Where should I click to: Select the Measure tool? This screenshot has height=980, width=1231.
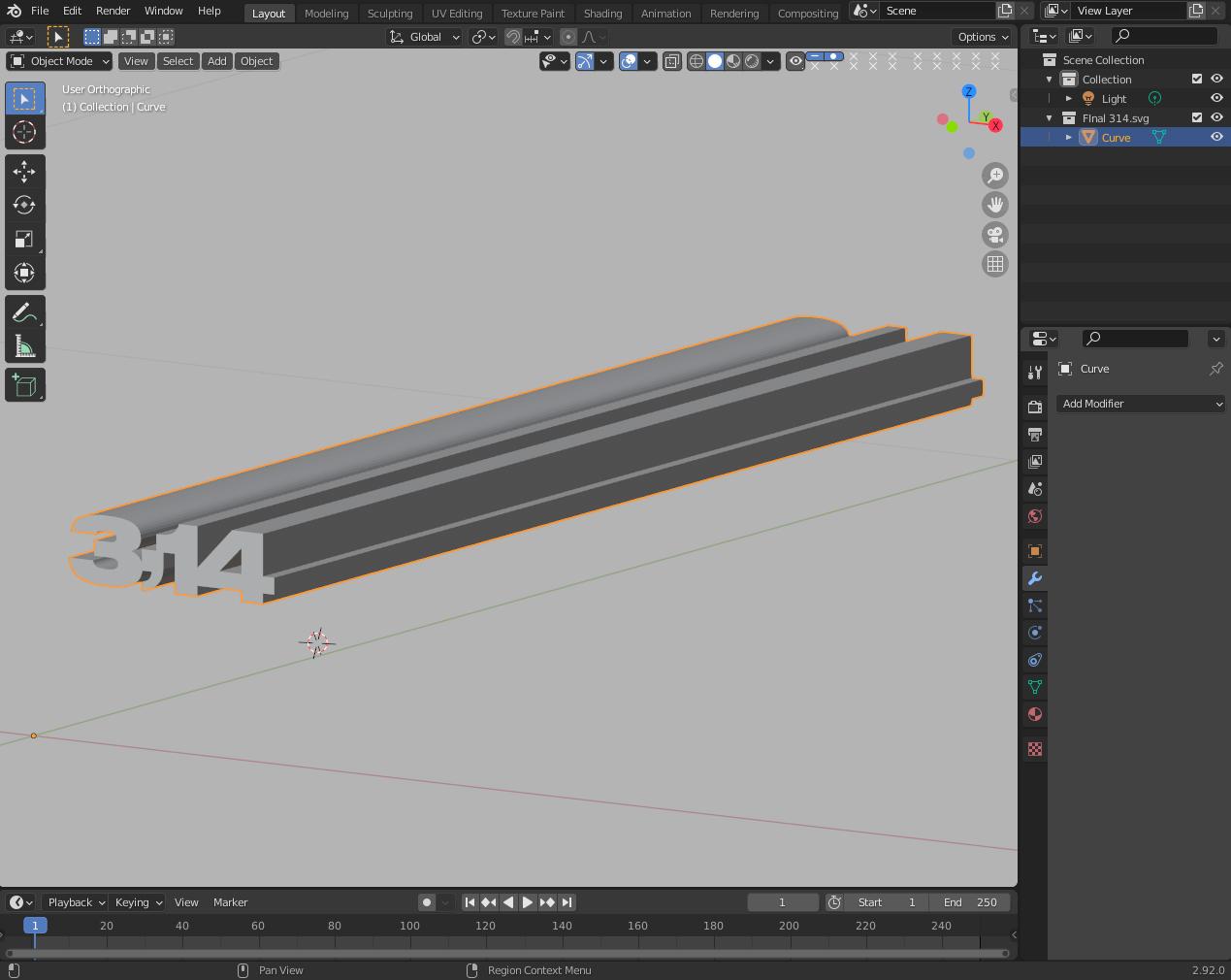click(x=25, y=345)
